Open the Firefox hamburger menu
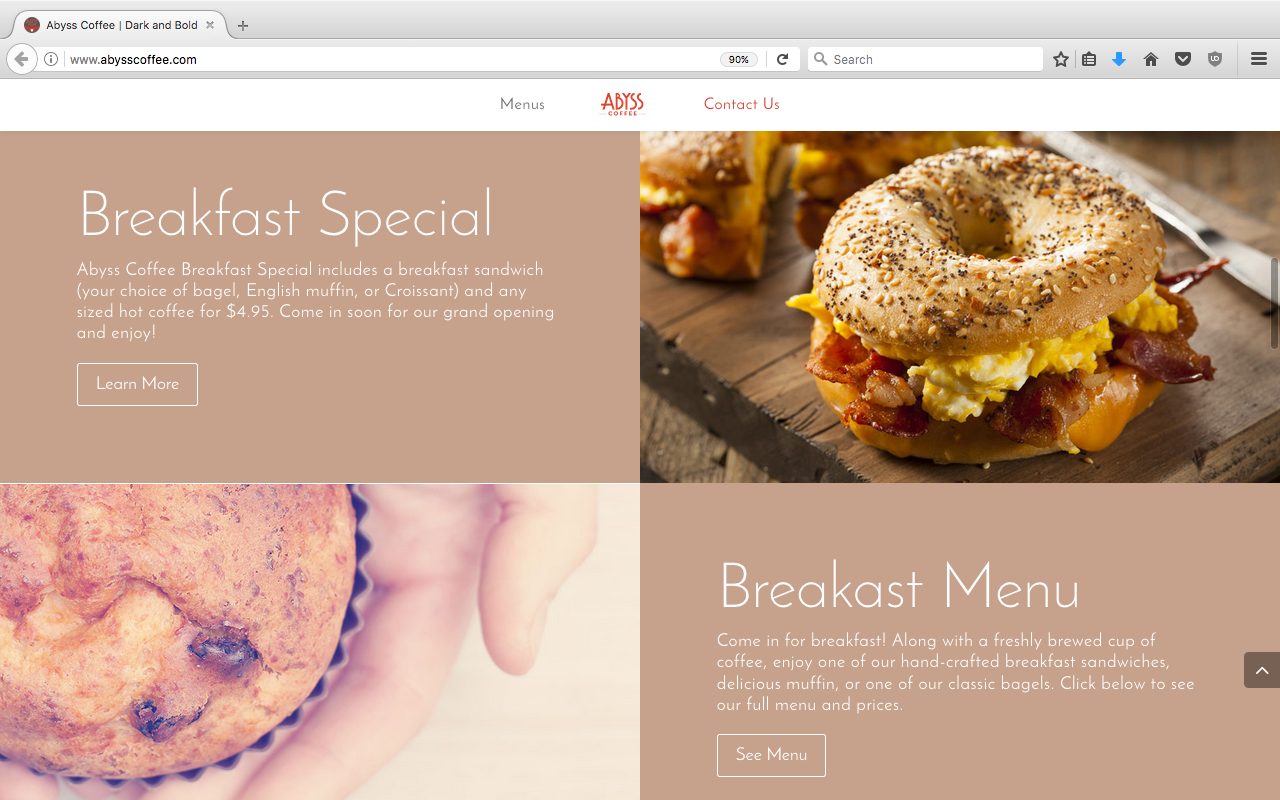 click(1259, 59)
